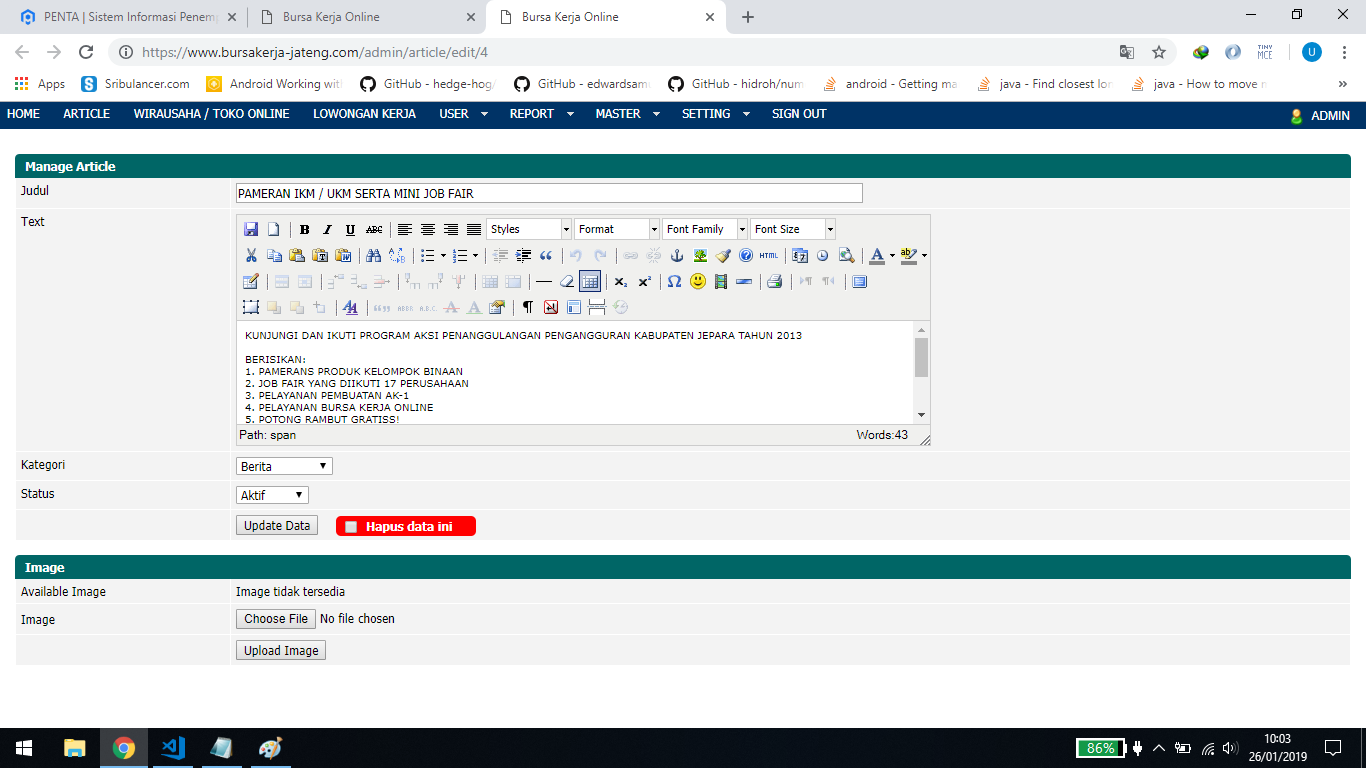Expand the Font Size dropdown
Screen dimensions: 1366x768
[x=792, y=229]
